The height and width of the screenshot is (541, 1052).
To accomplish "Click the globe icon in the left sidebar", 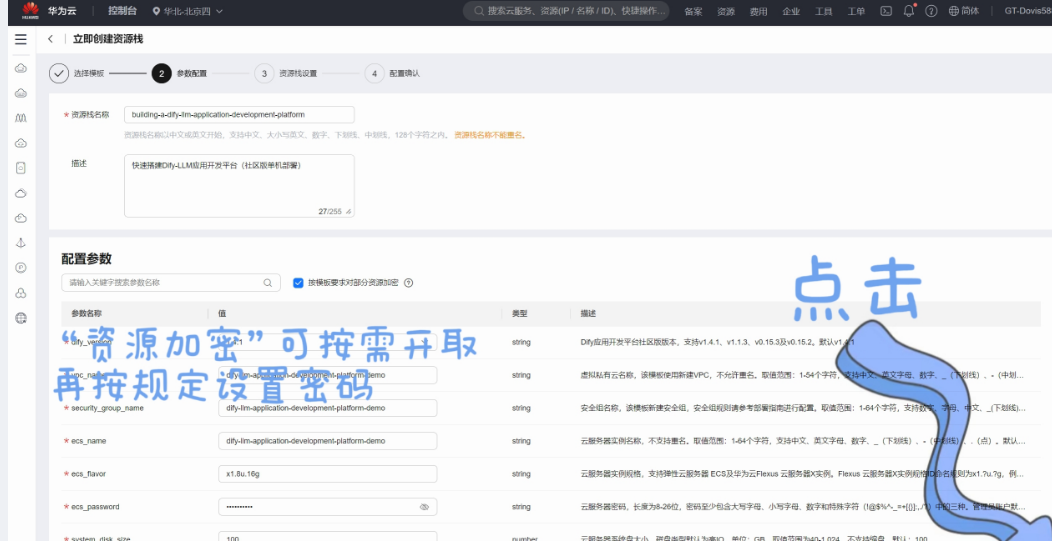I will (x=20, y=318).
